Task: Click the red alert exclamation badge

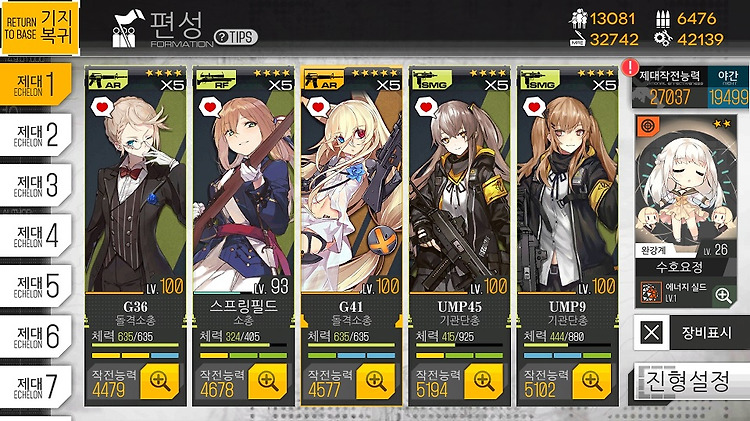Action: click(630, 67)
